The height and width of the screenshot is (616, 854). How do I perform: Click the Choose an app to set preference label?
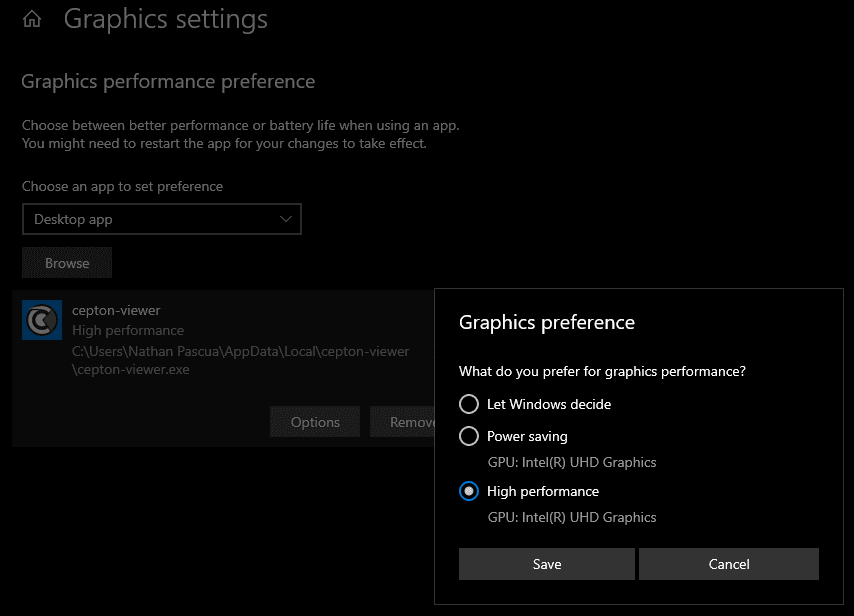[x=122, y=186]
